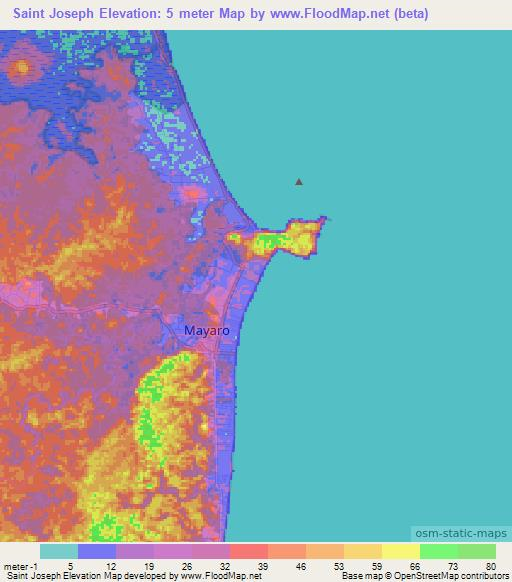The width and height of the screenshot is (512, 582).
Task: Click the '53' legend value label
Action: tap(339, 566)
